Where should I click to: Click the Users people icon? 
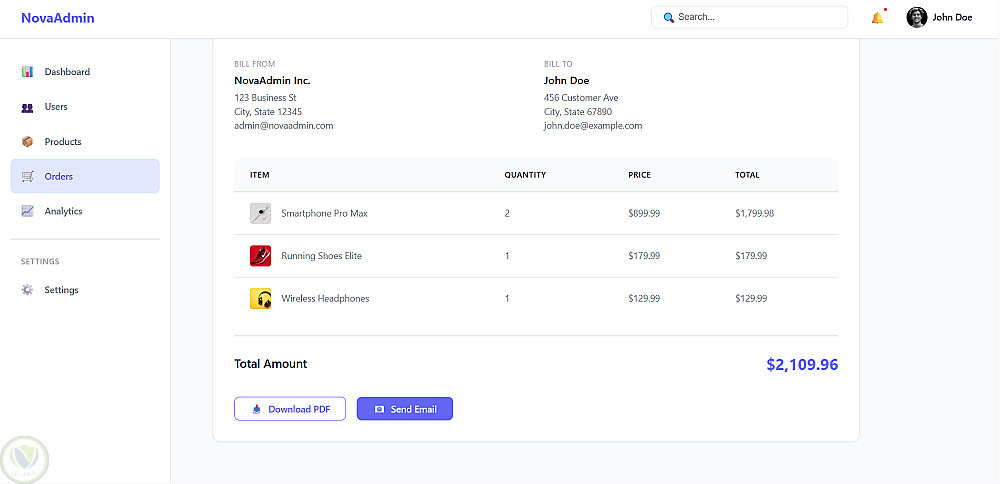click(27, 107)
